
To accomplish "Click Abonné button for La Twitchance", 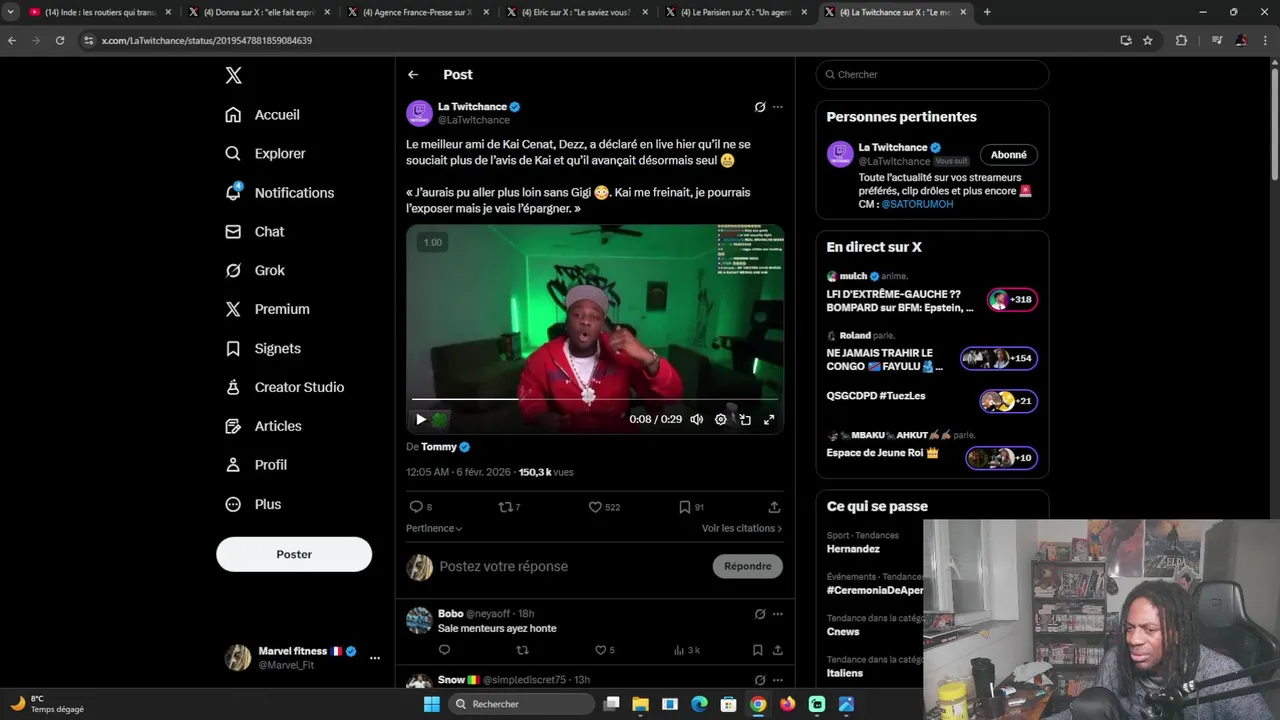I will pos(1009,155).
